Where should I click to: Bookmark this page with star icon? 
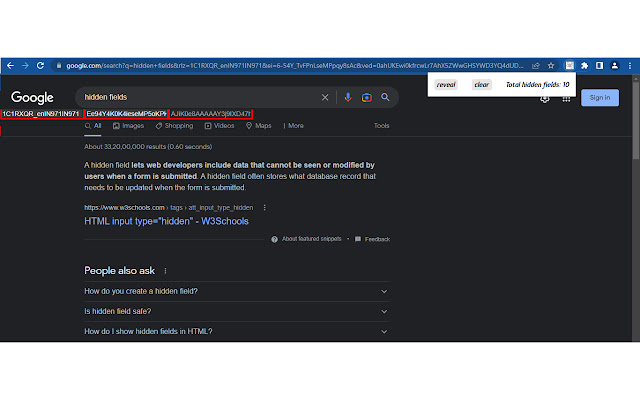click(x=550, y=65)
